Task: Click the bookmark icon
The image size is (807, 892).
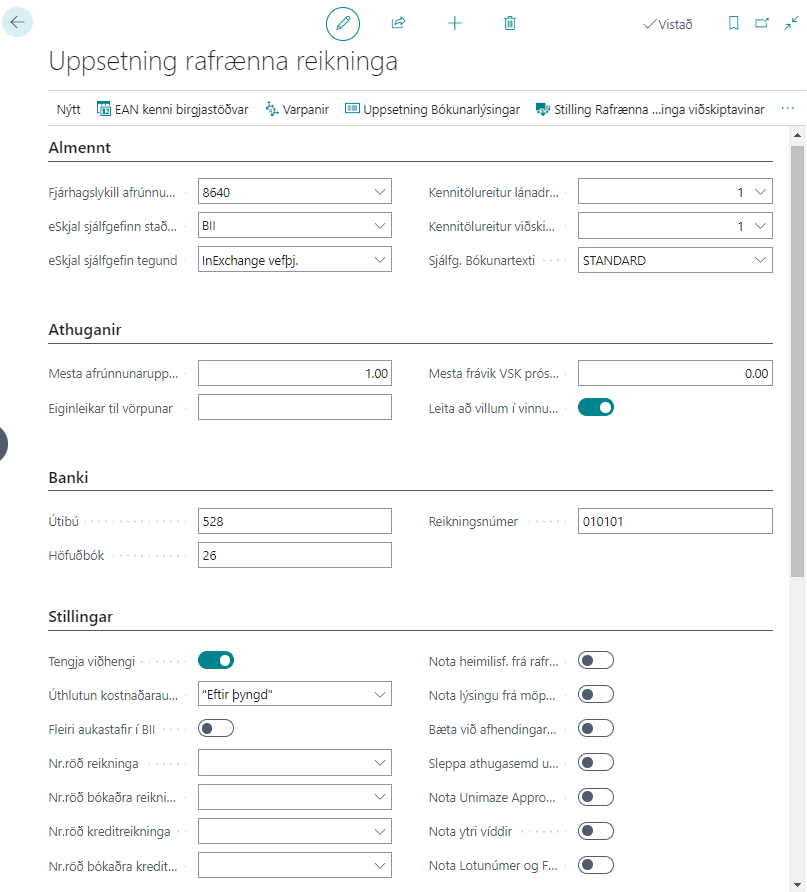Action: [734, 23]
